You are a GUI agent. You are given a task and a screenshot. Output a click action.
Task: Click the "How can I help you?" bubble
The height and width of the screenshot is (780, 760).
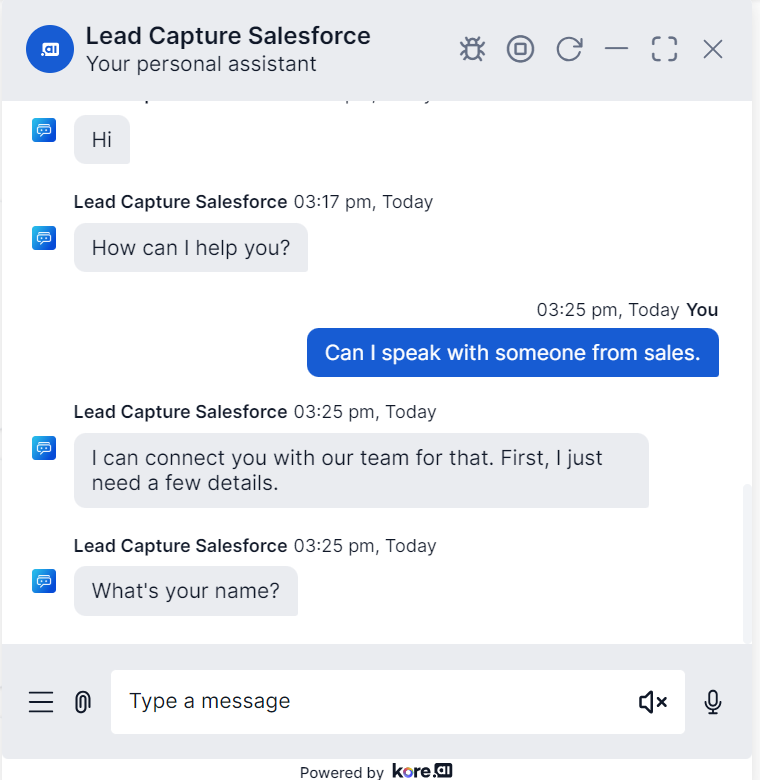[191, 248]
